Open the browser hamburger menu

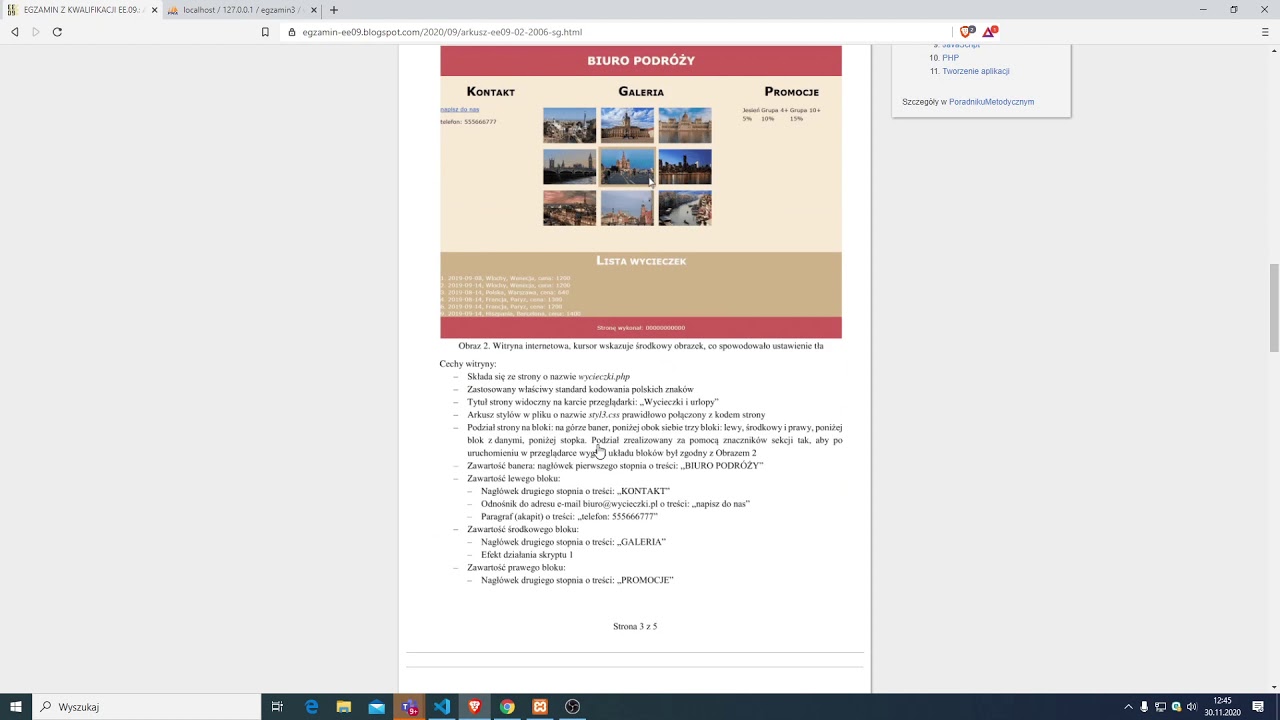tap(1265, 32)
